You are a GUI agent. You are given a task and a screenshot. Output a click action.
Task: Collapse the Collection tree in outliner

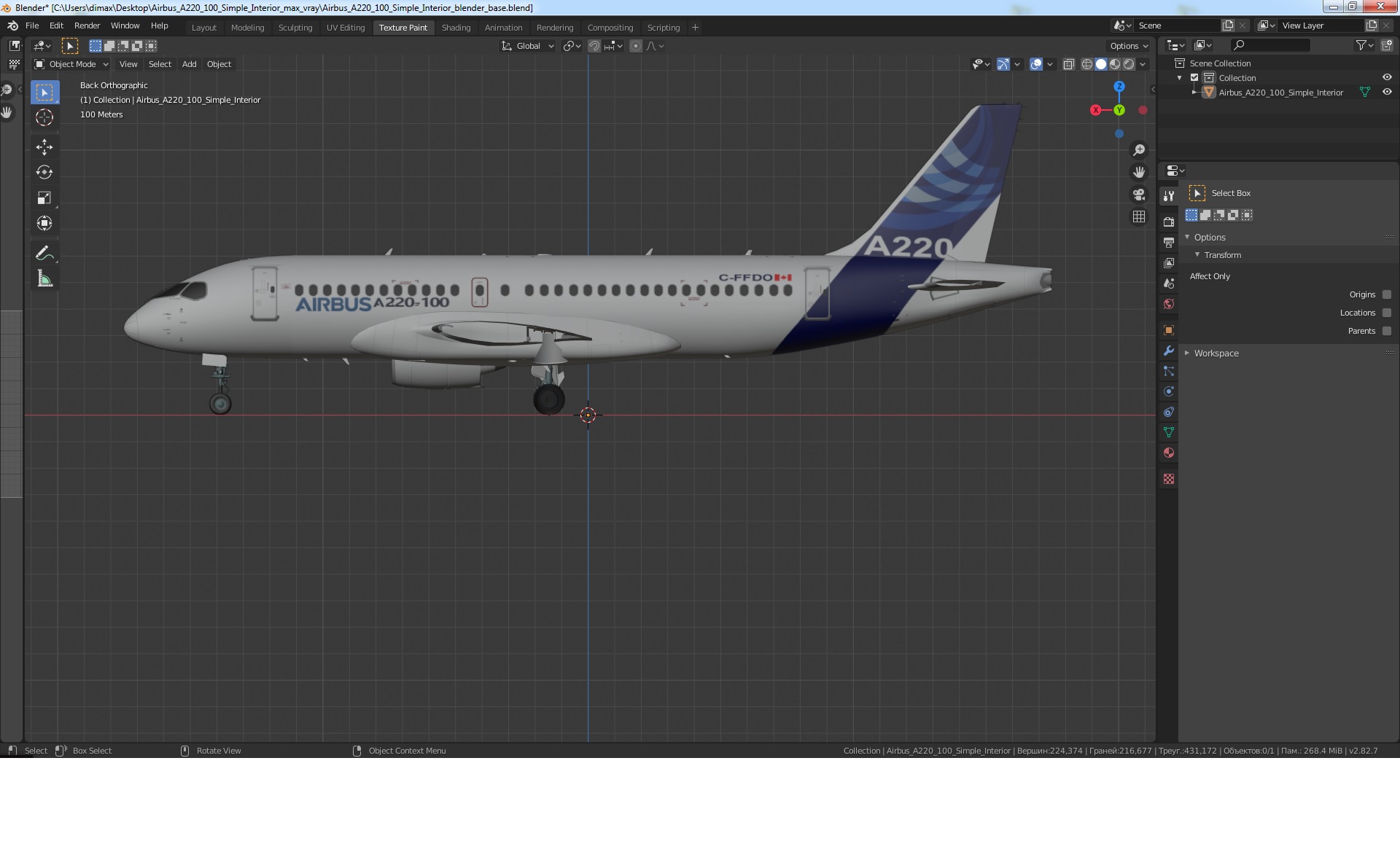click(x=1180, y=78)
